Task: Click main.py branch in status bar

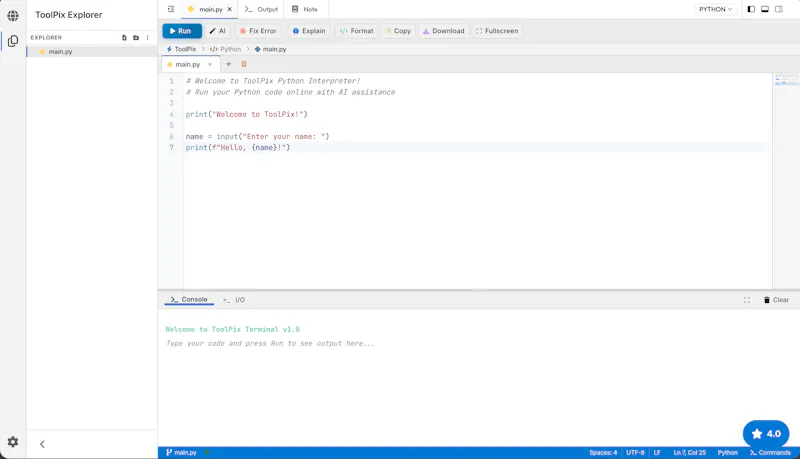Action: coord(181,453)
